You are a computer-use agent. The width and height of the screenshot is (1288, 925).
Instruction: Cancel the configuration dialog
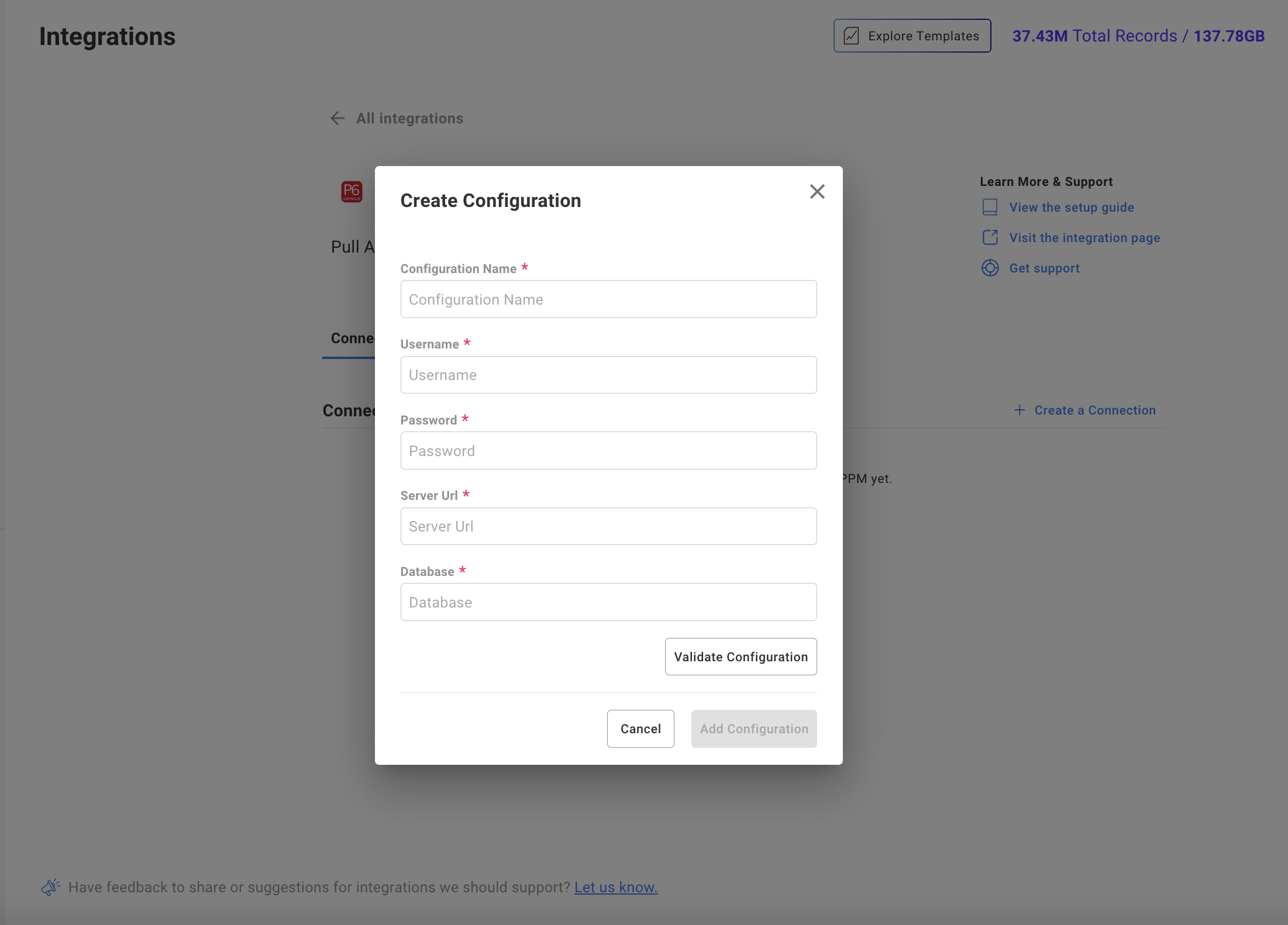tap(640, 729)
